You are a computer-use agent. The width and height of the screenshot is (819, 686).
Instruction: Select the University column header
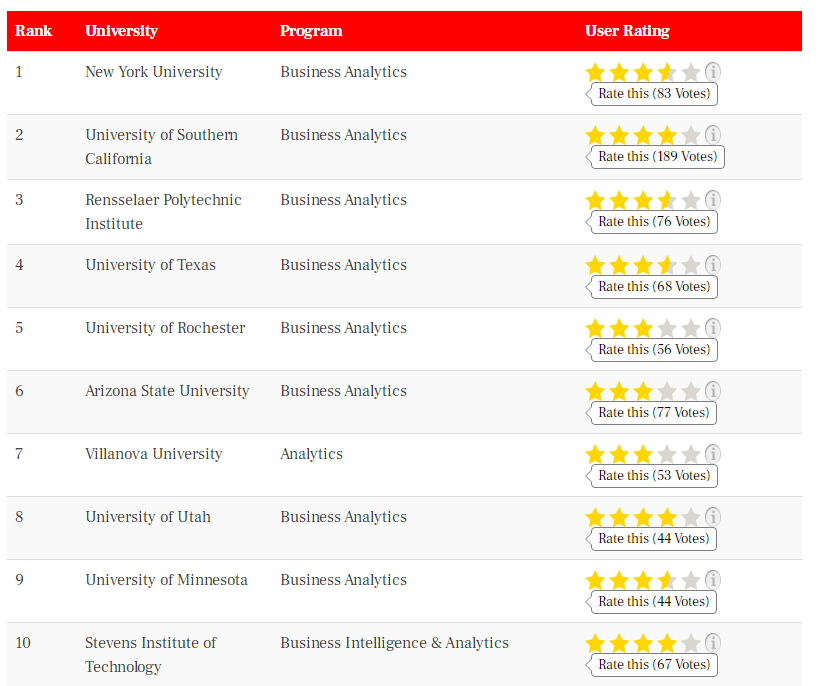click(121, 31)
